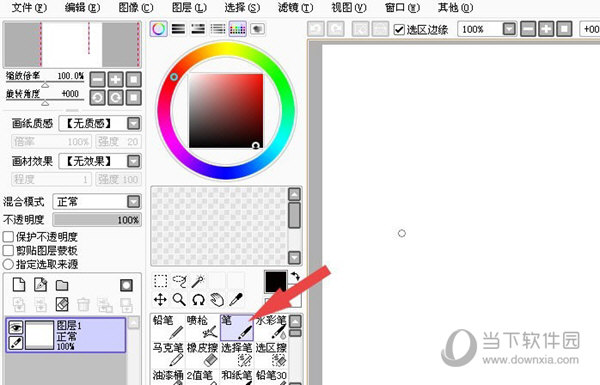Viewport: 600px width, 385px height.
Task: Select the rotate view tool
Action: click(198, 300)
